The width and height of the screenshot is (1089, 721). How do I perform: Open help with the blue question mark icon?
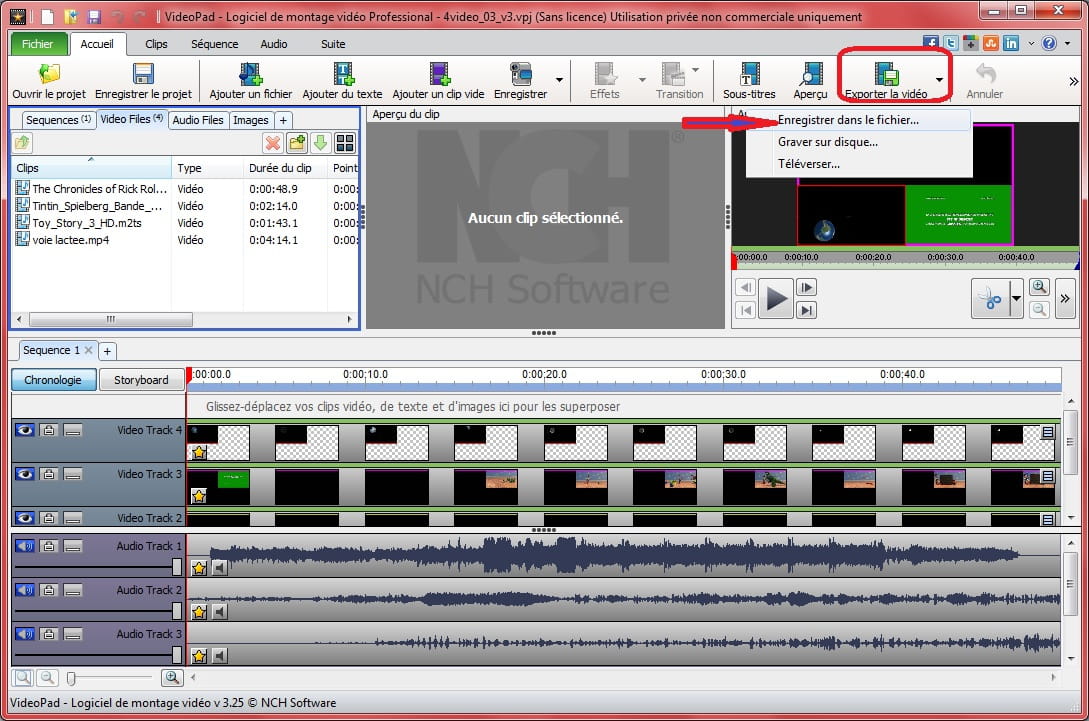[1049, 43]
